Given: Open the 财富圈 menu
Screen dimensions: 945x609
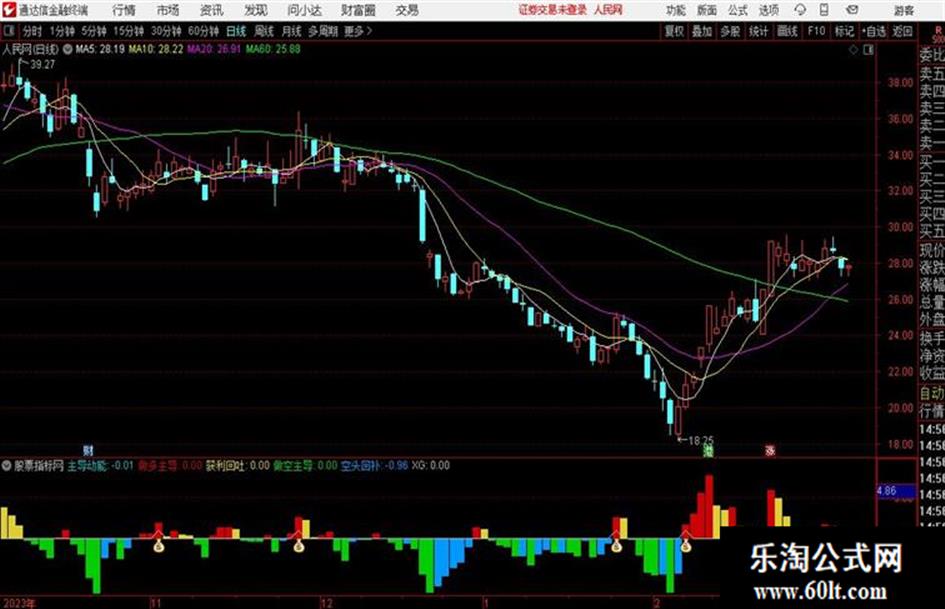Looking at the screenshot, I should pyautogui.click(x=358, y=10).
